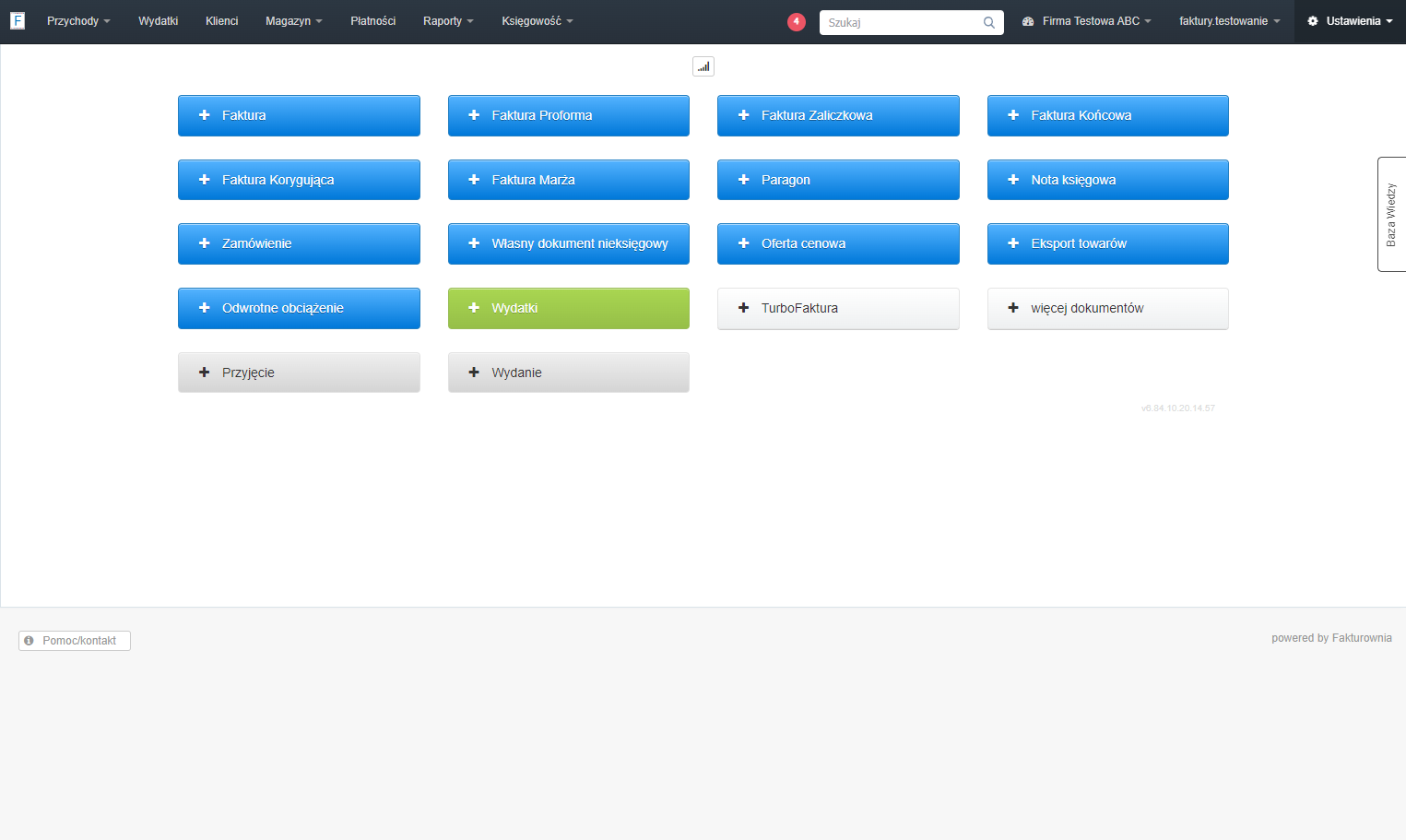Click the plus icon on Wydanie

pyautogui.click(x=474, y=373)
